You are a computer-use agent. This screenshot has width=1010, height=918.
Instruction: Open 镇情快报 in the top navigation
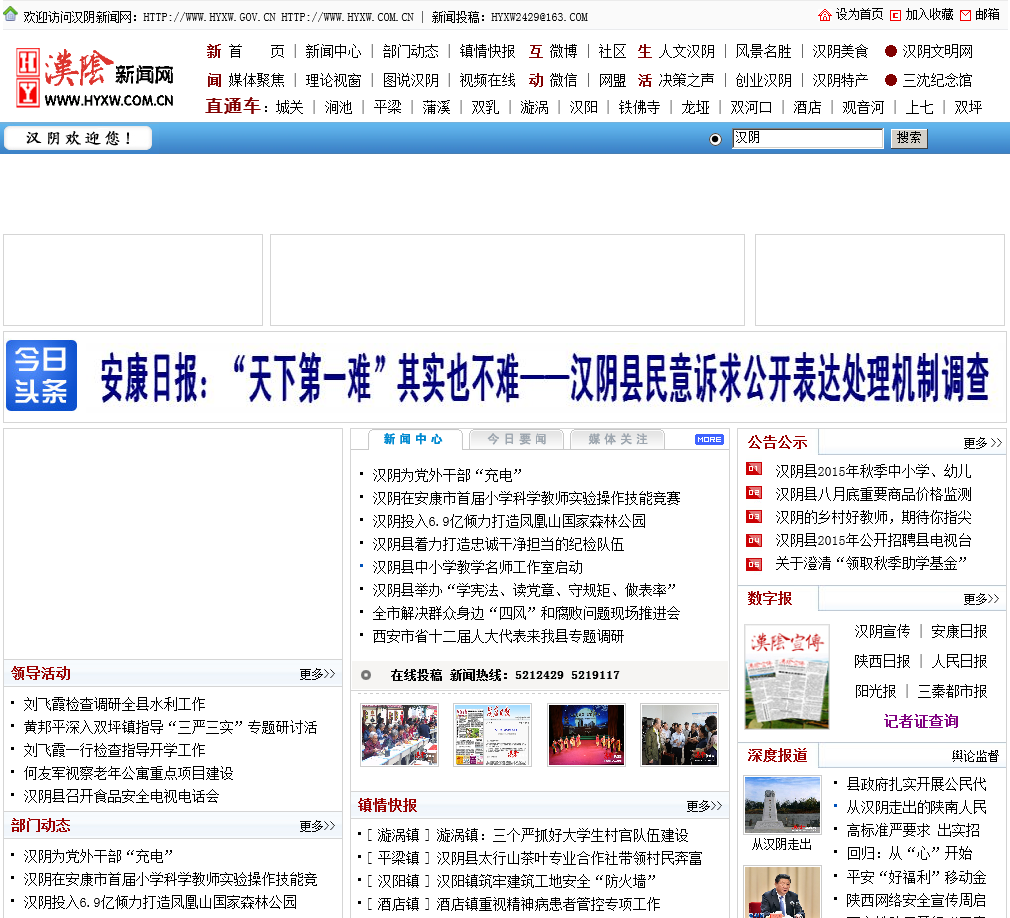[487, 52]
